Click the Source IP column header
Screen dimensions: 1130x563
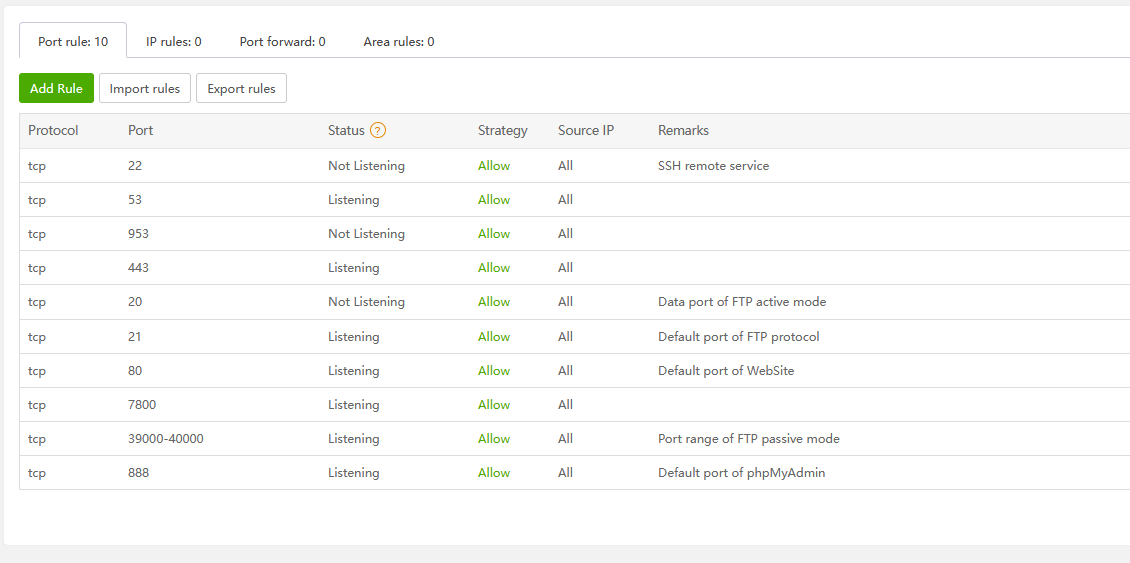586,130
